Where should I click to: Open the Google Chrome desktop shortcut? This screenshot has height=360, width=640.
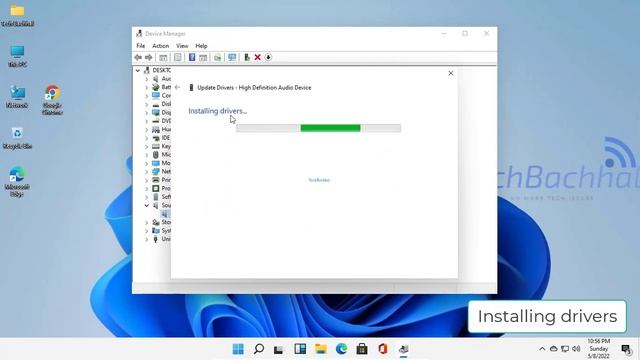(52, 100)
